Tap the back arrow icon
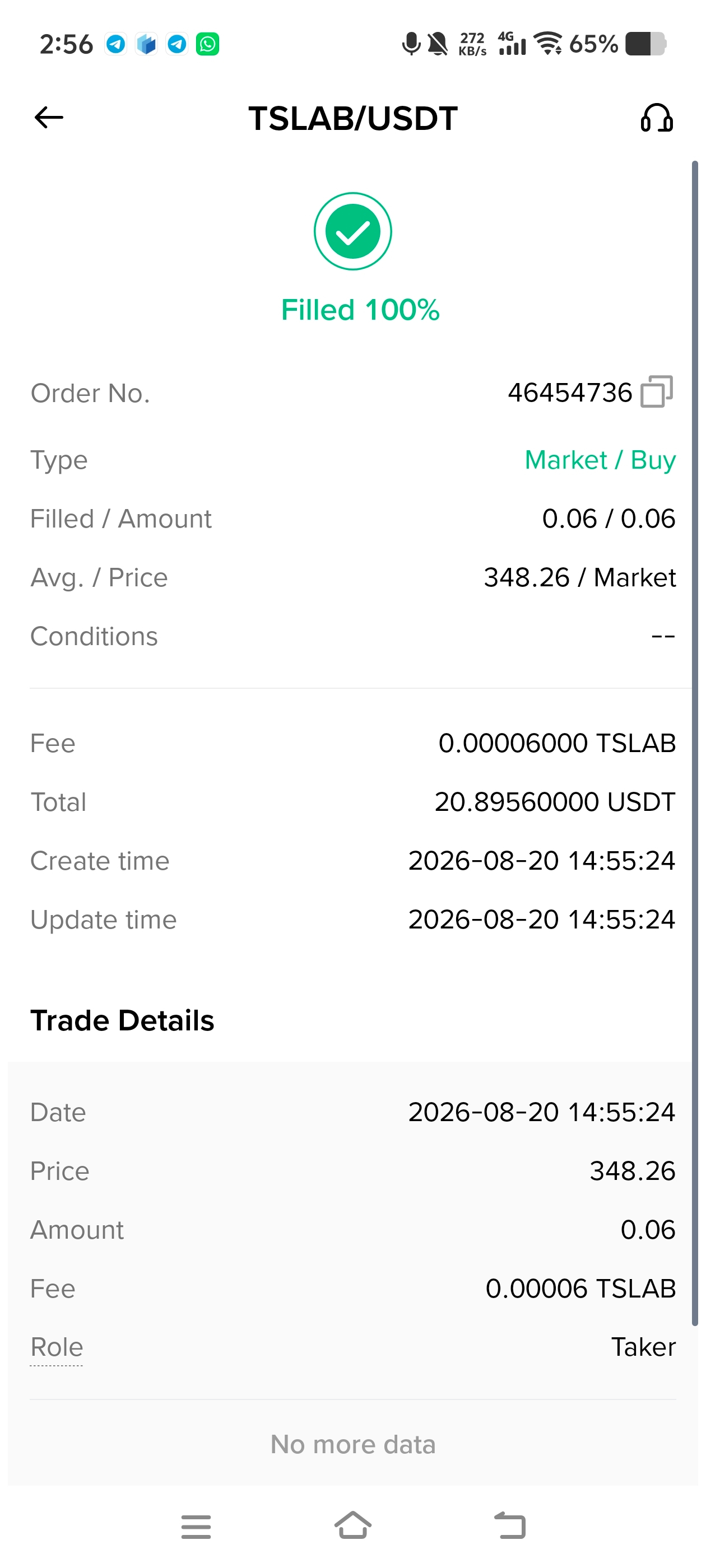This screenshot has height=1568, width=706. pos(49,118)
